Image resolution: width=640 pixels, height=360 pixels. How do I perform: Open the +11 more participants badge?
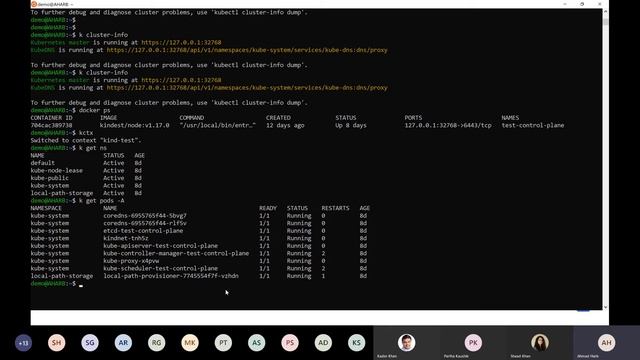click(x=23, y=343)
